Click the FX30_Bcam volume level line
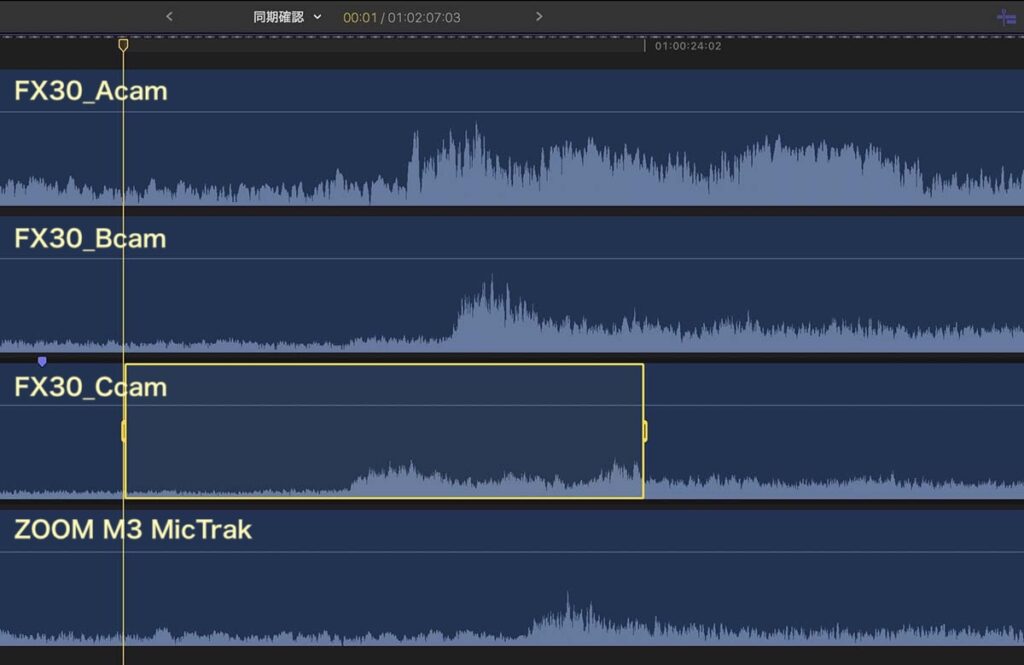1024x665 pixels. [512, 259]
